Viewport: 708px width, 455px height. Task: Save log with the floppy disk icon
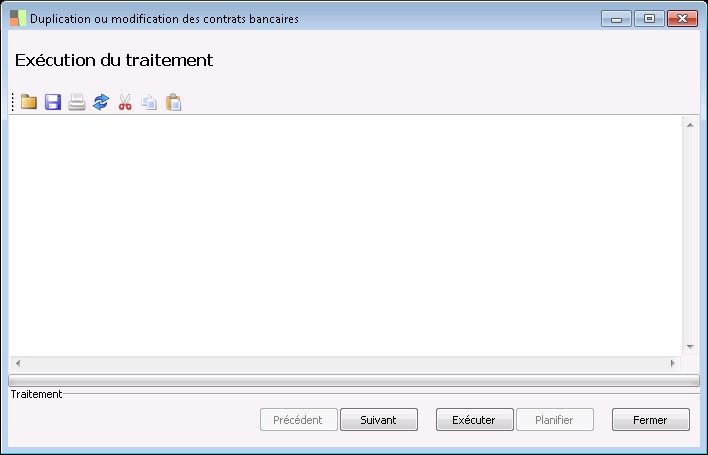[x=53, y=102]
